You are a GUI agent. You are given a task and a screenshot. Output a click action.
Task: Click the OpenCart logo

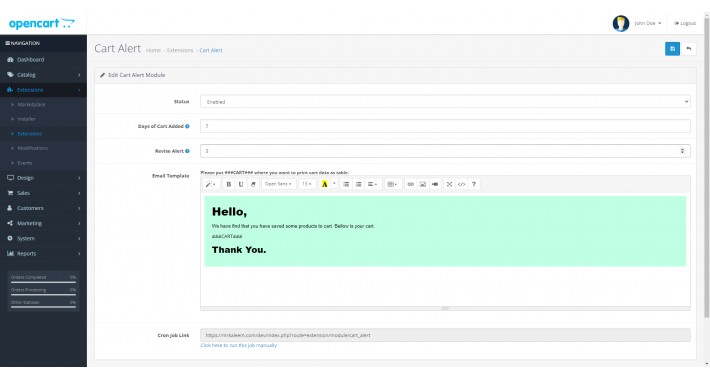(x=42, y=23)
